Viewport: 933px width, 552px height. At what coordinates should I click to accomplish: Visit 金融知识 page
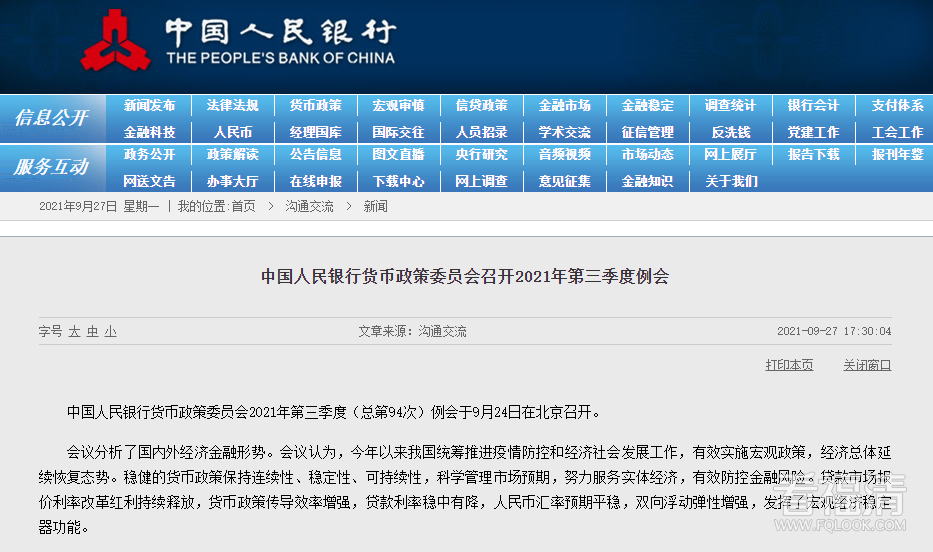pyautogui.click(x=647, y=181)
